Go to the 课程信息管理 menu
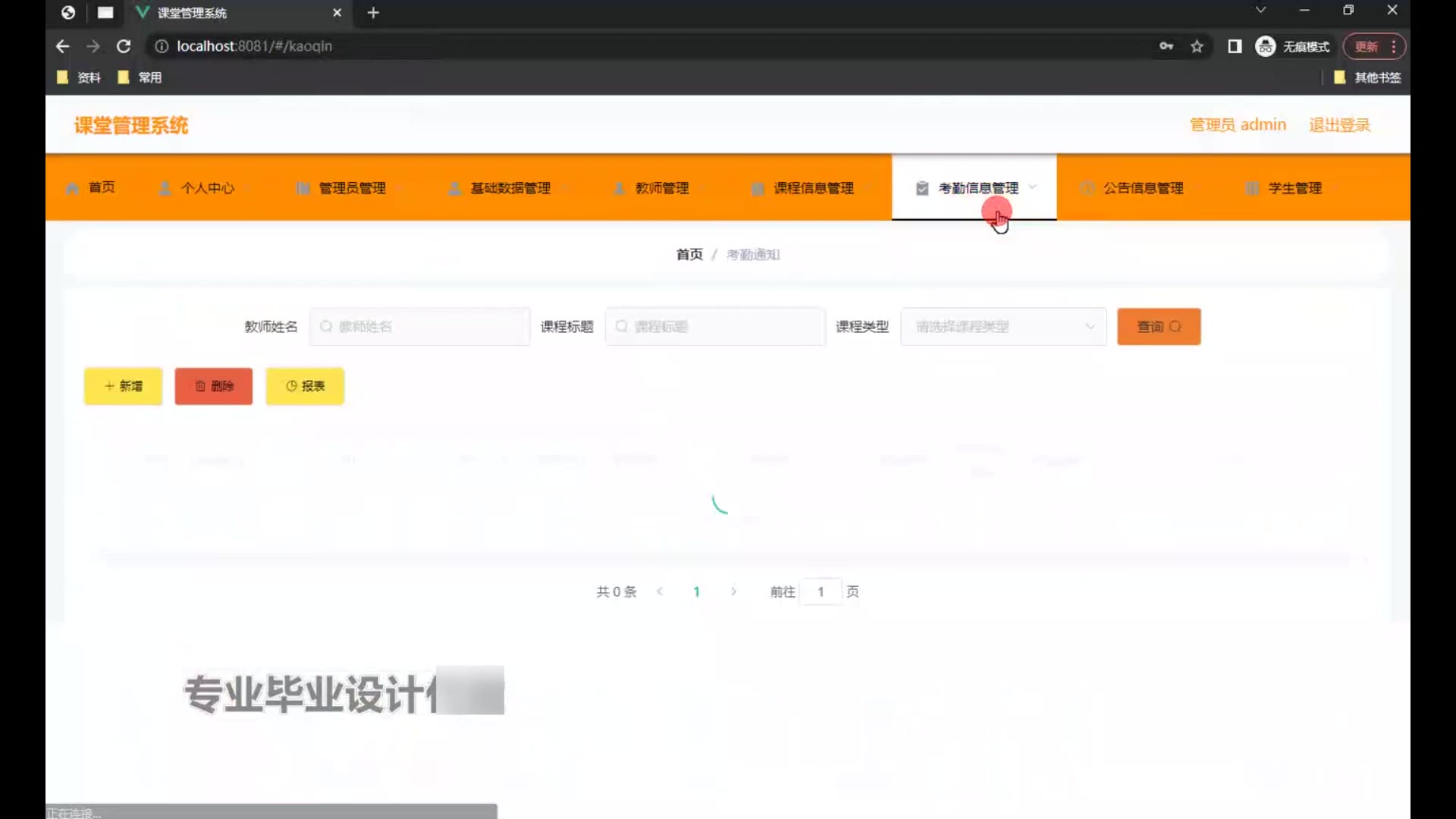 pos(813,188)
